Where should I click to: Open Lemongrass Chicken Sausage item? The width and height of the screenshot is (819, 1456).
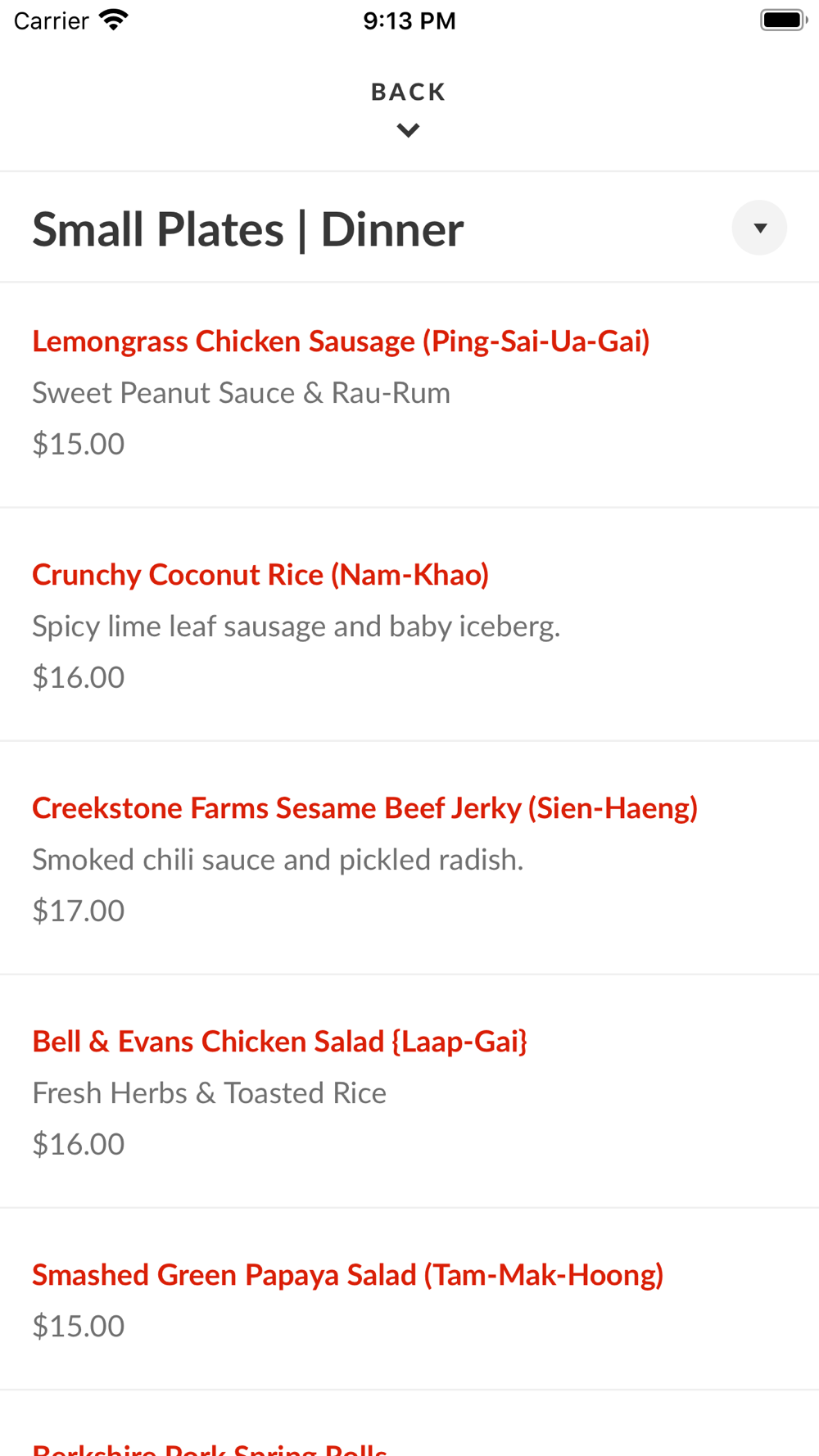coord(341,341)
